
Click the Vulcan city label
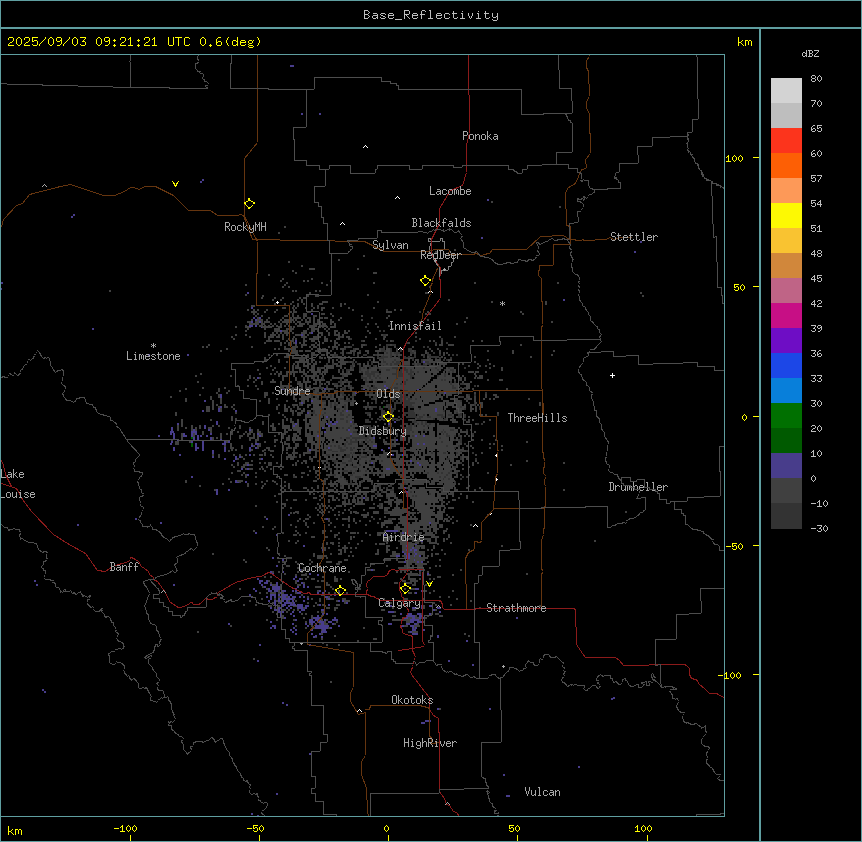[x=543, y=792]
